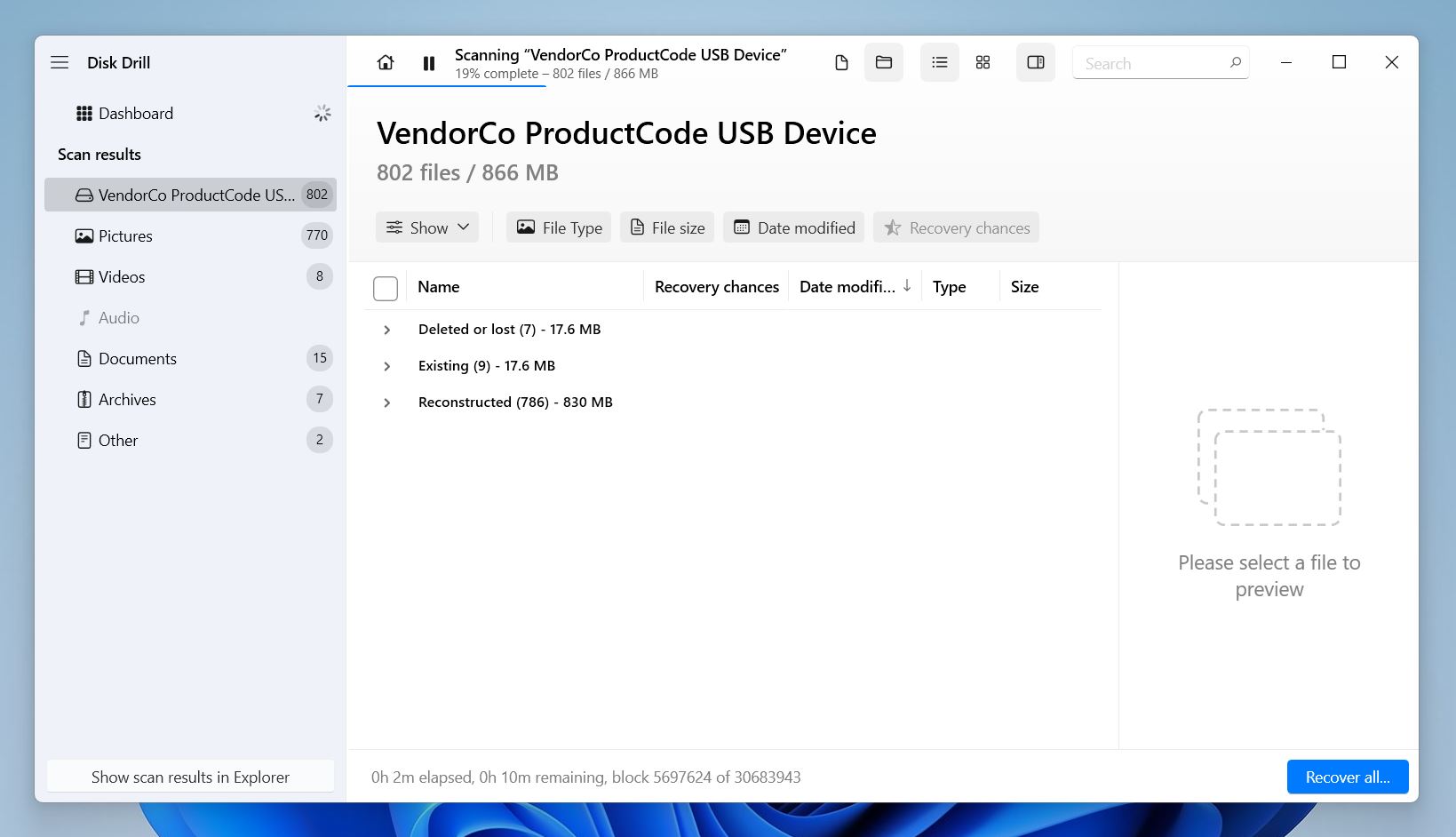Filter results by File Type

pyautogui.click(x=559, y=227)
